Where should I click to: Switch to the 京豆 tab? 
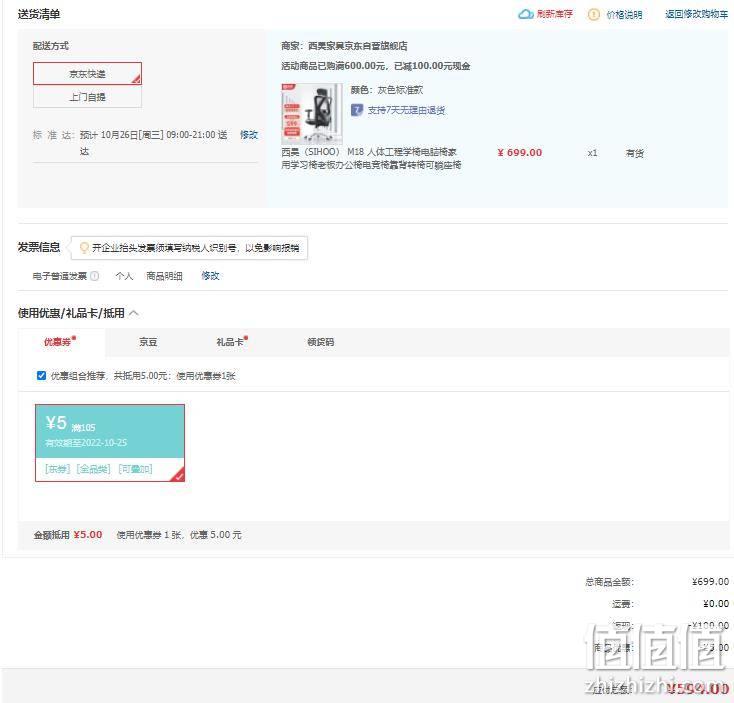(x=148, y=342)
